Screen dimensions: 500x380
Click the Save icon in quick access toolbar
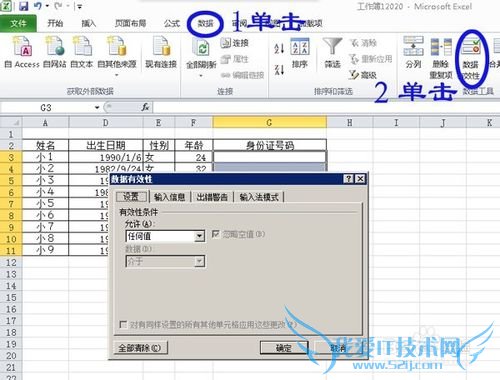click(23, 6)
